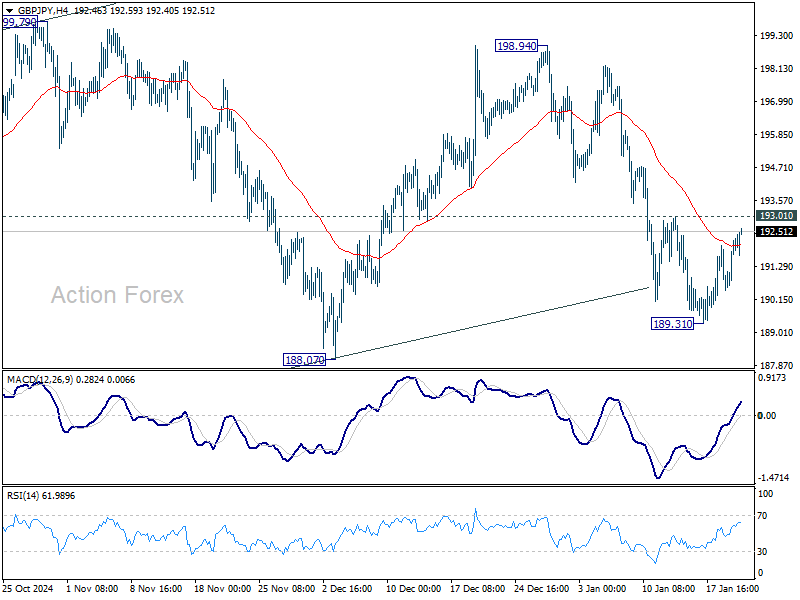Screen dimensions: 800x600
Task: Click the 17 Jan 16:00 time label
Action: tap(733, 588)
